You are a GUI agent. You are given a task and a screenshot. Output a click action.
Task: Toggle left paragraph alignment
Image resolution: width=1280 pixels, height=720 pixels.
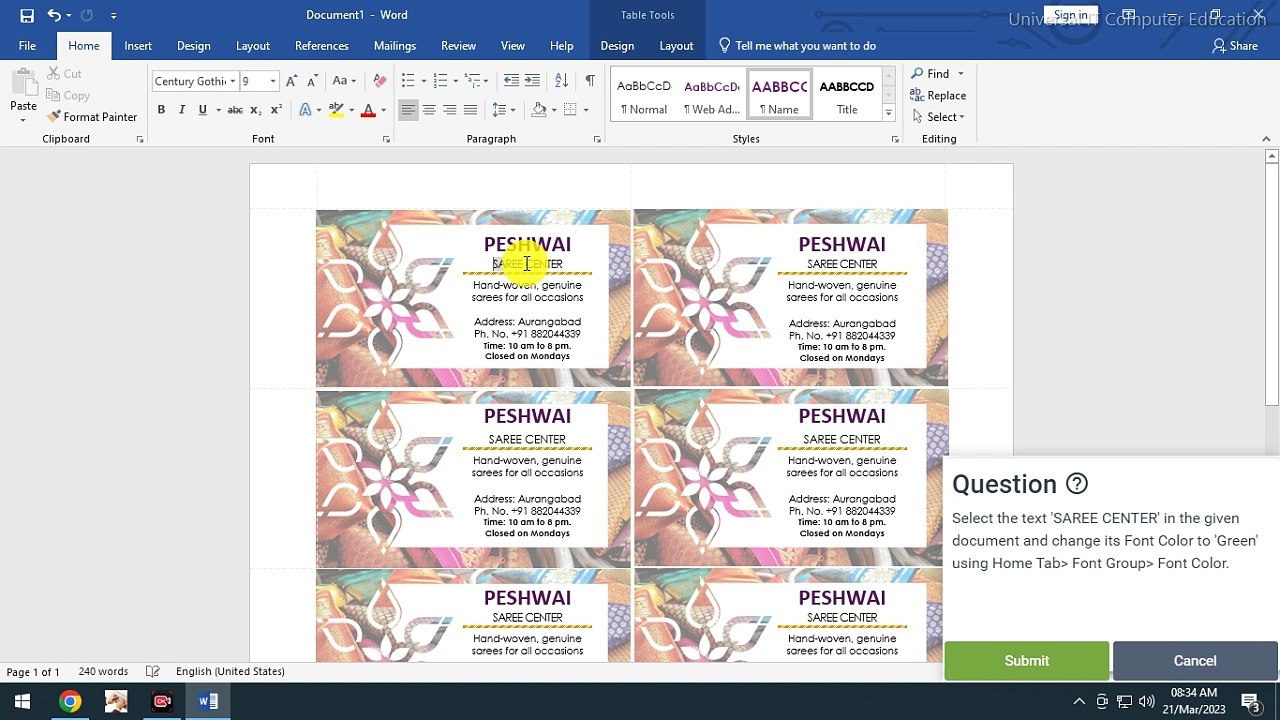click(408, 110)
